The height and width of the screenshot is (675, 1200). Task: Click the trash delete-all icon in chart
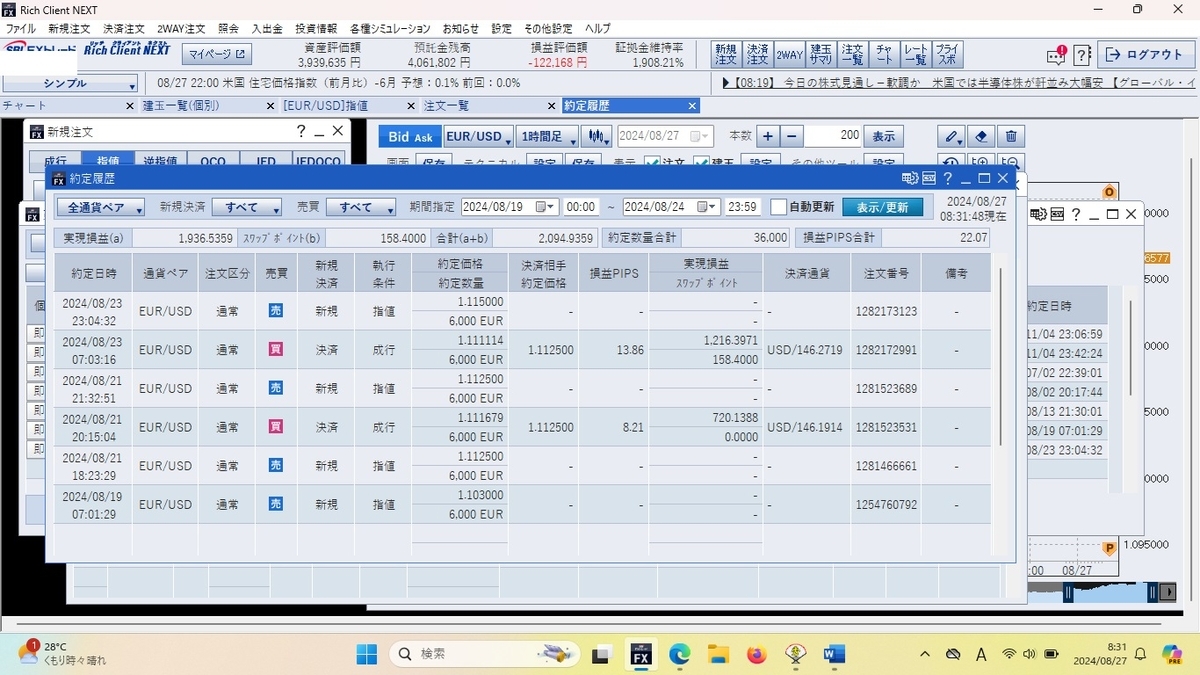tap(1011, 136)
